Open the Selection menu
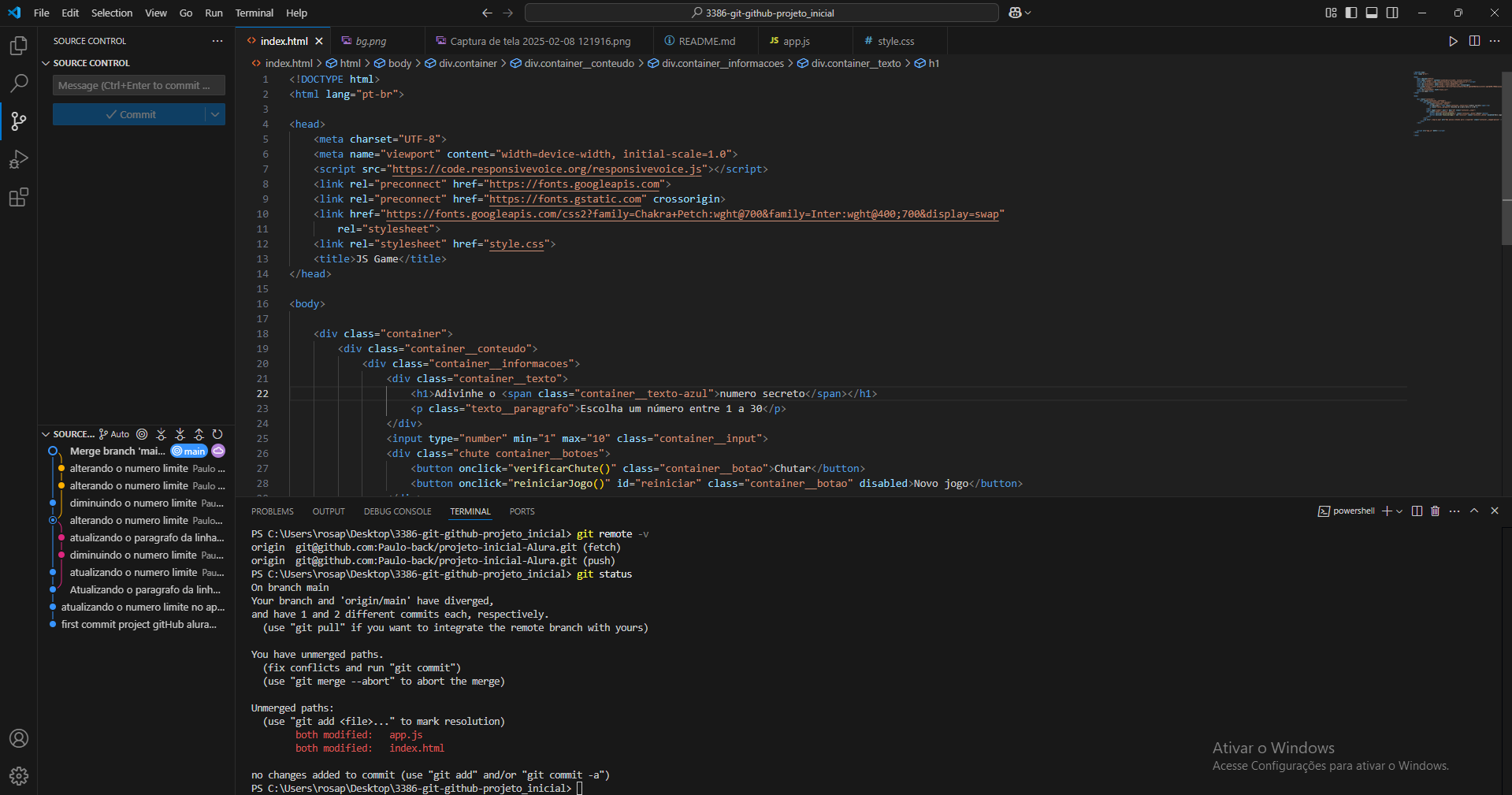 [112, 13]
